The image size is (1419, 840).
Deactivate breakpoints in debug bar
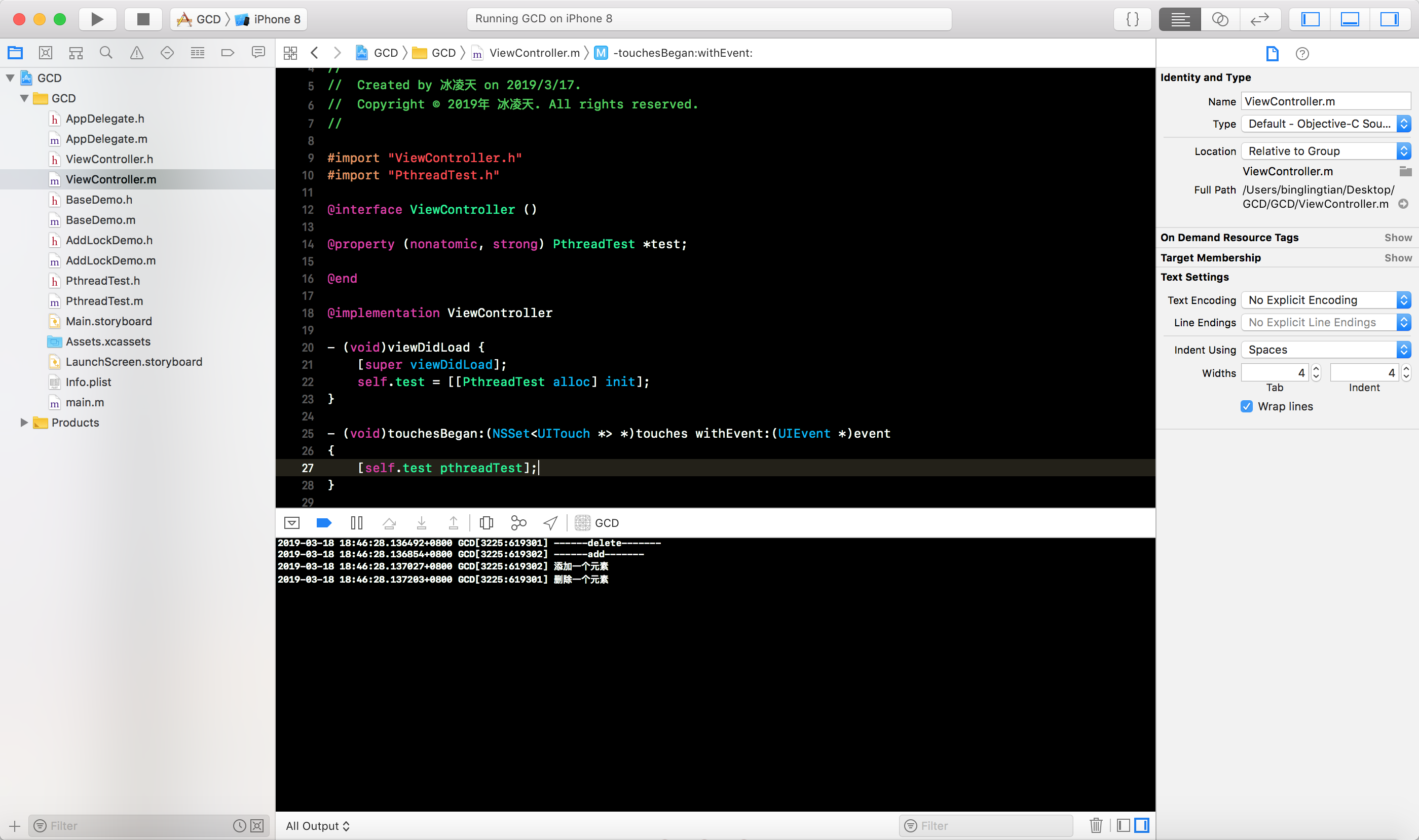tap(324, 523)
